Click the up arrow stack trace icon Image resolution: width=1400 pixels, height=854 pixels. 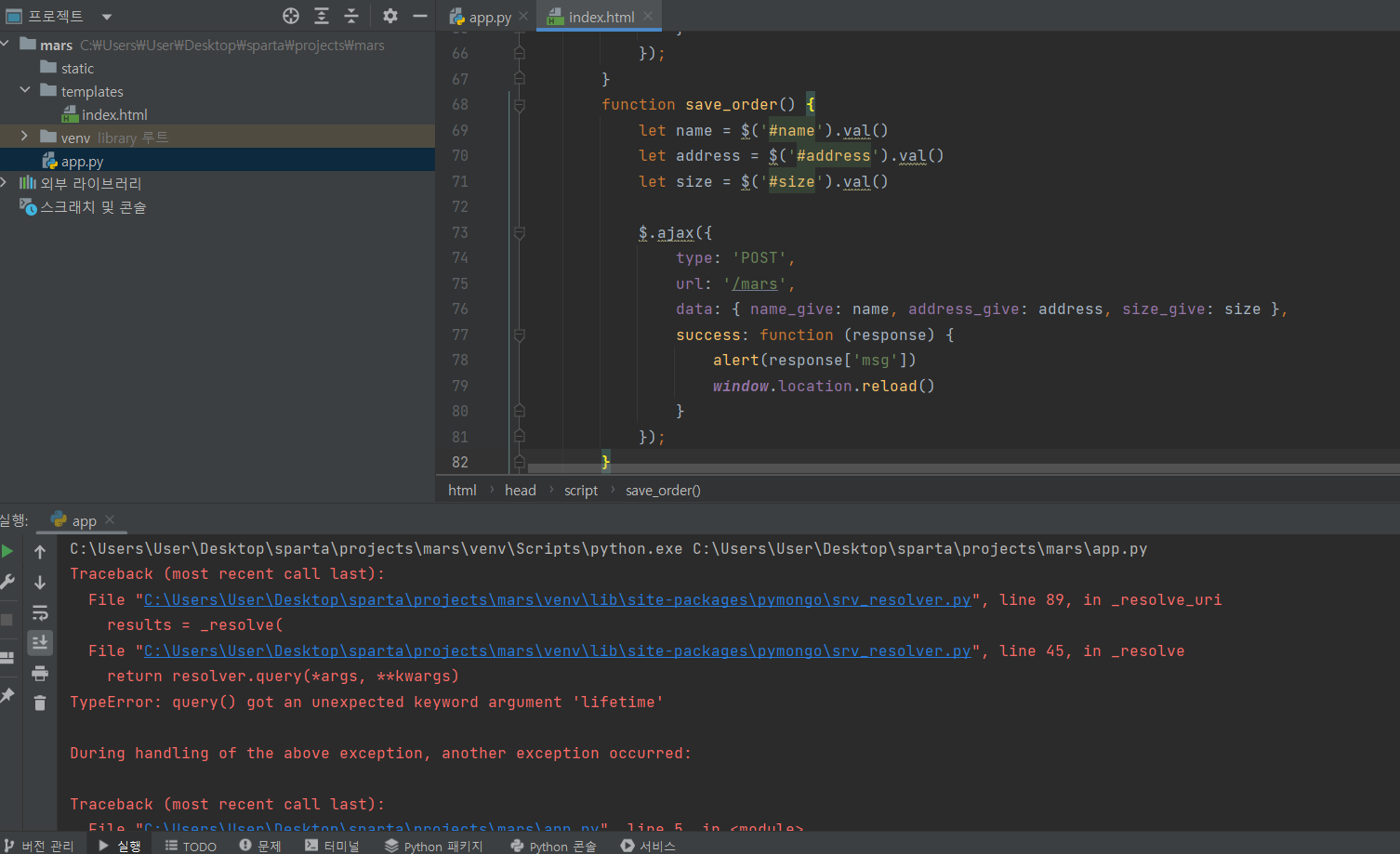40,552
